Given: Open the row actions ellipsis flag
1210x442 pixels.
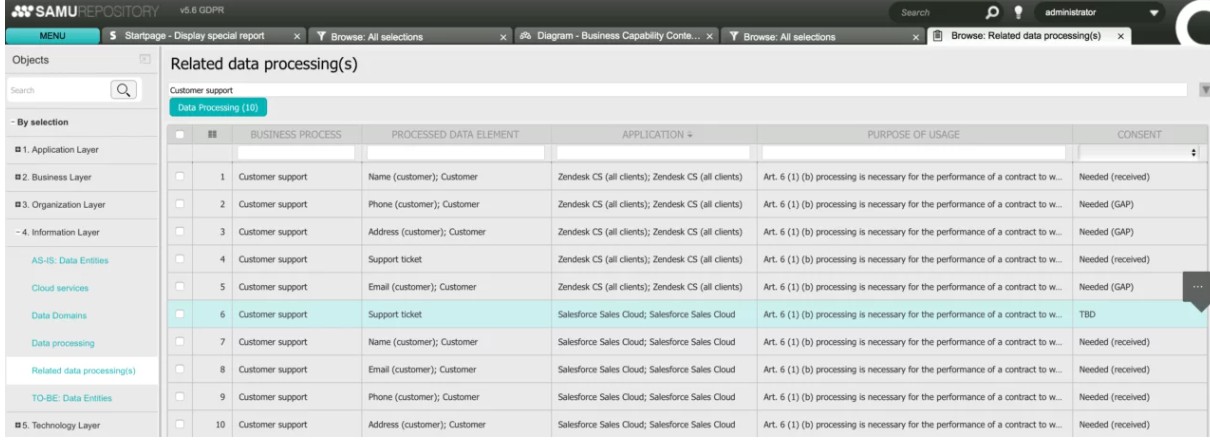Looking at the screenshot, I should (1195, 284).
